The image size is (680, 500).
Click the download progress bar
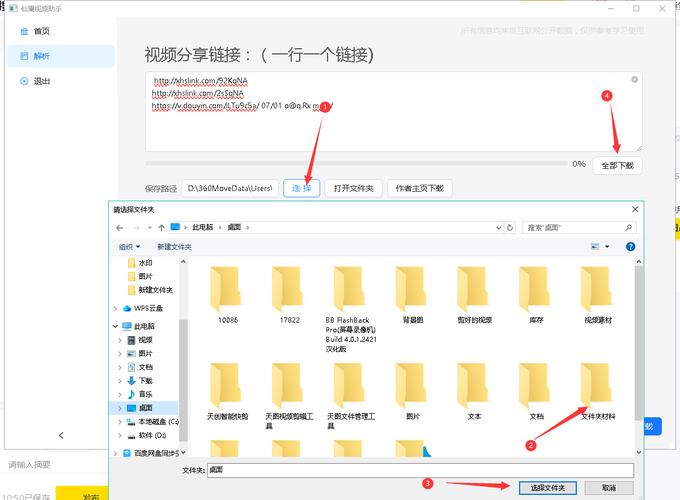click(x=356, y=163)
